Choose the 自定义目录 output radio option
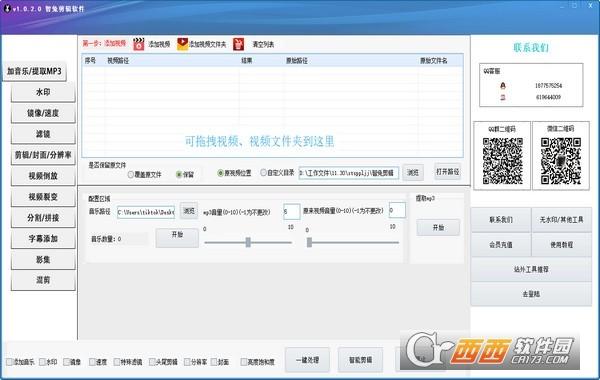 tap(263, 173)
